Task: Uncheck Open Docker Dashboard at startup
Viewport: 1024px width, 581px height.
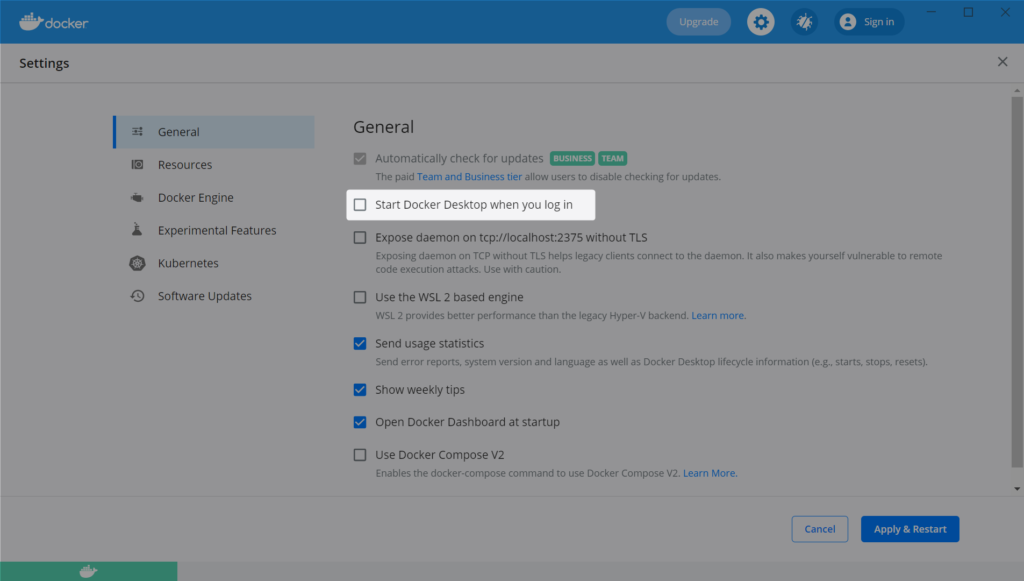Action: pos(360,422)
